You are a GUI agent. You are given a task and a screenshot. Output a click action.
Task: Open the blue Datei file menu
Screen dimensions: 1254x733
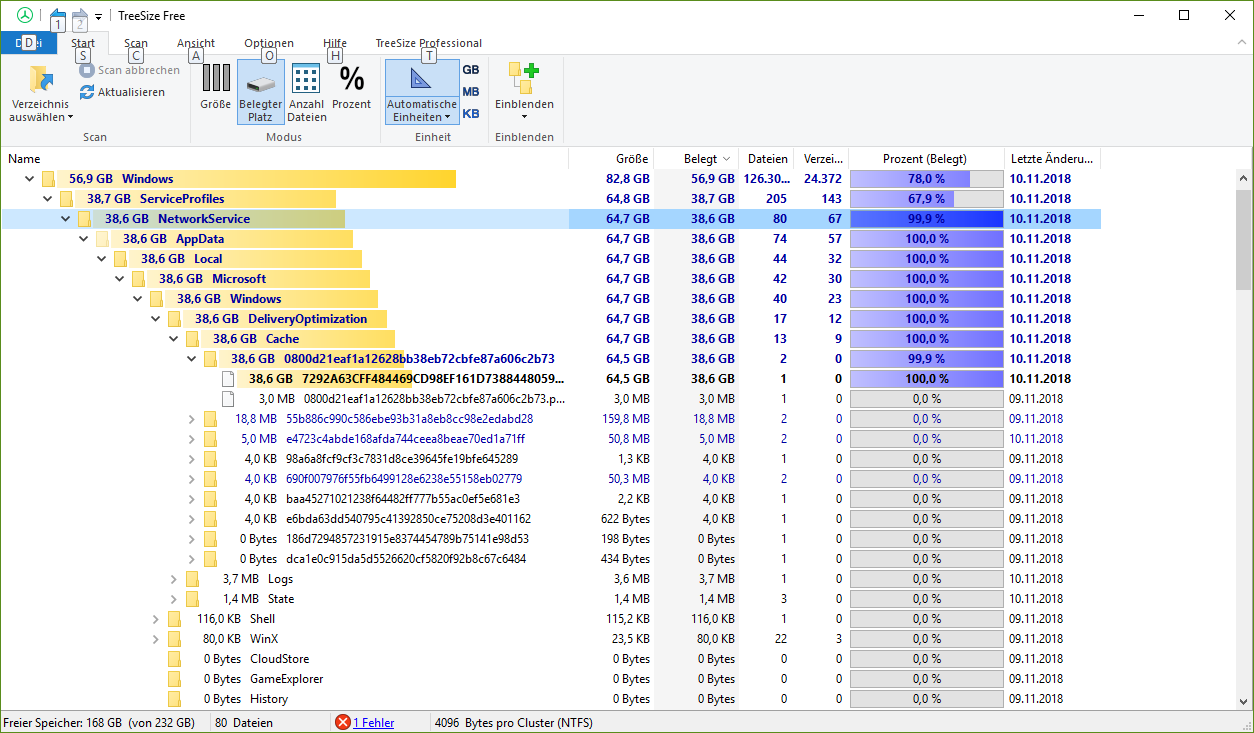28,43
